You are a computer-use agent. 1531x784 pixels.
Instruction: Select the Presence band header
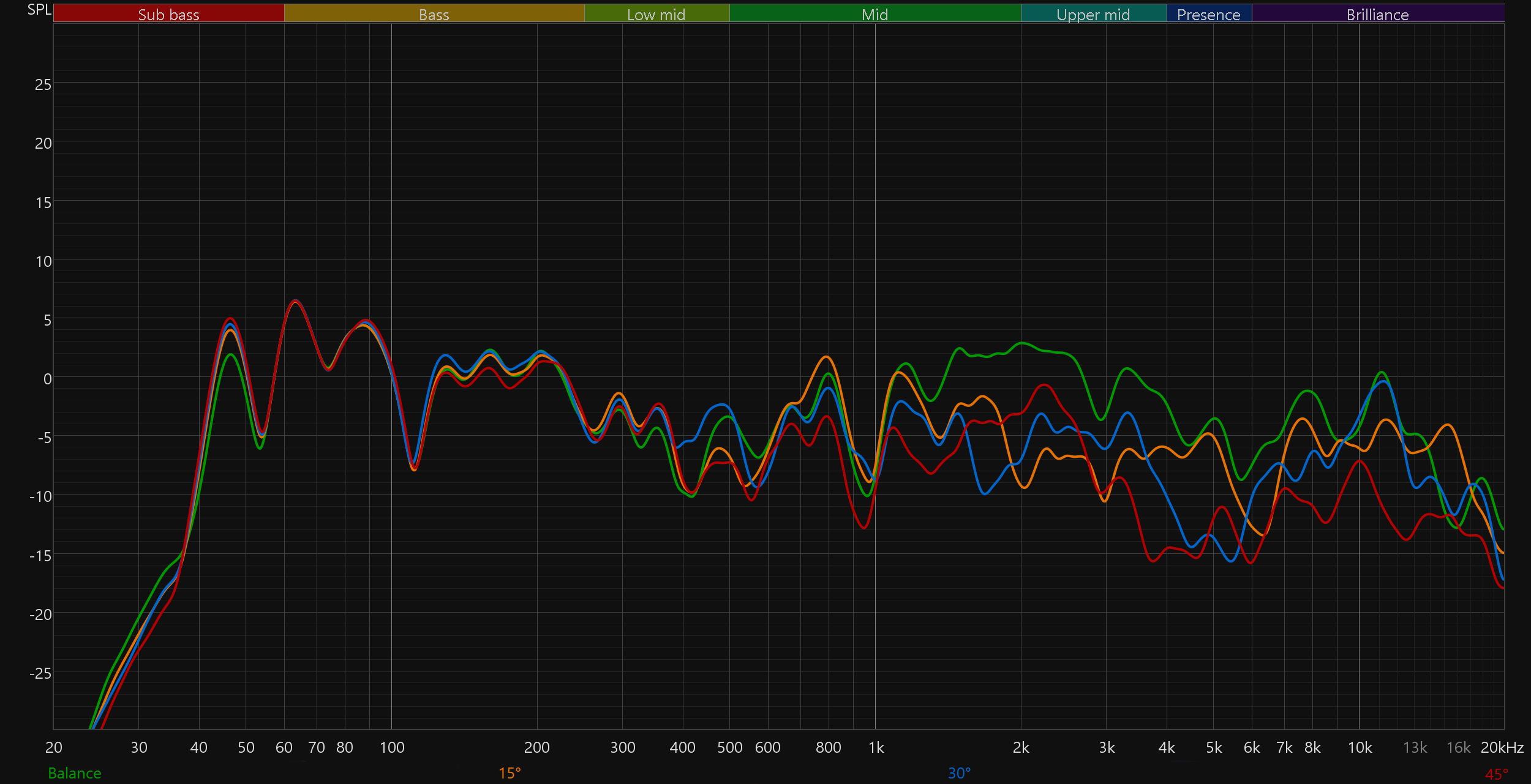[1208, 14]
